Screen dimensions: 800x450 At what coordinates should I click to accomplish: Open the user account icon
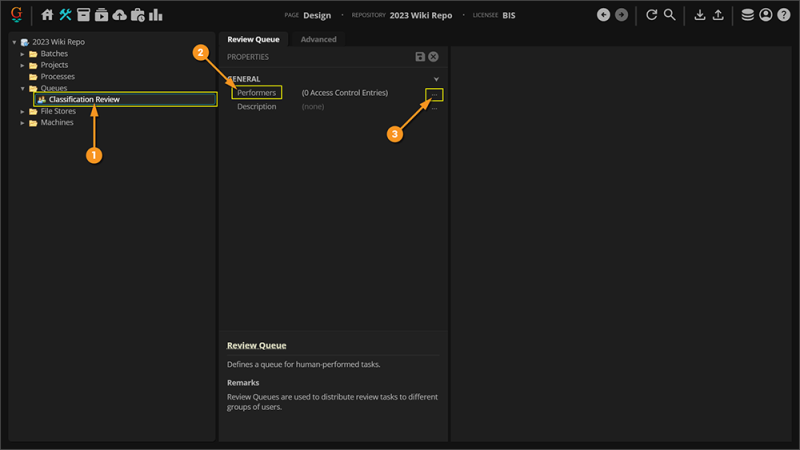click(765, 15)
